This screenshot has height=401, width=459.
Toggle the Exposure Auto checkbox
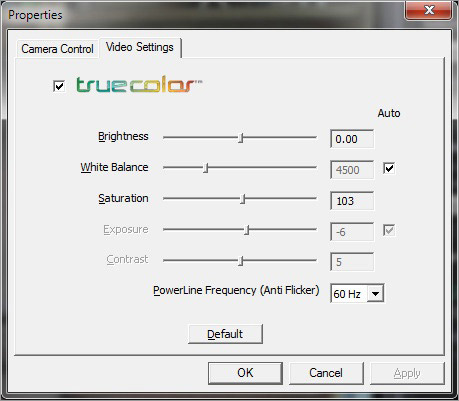(389, 230)
